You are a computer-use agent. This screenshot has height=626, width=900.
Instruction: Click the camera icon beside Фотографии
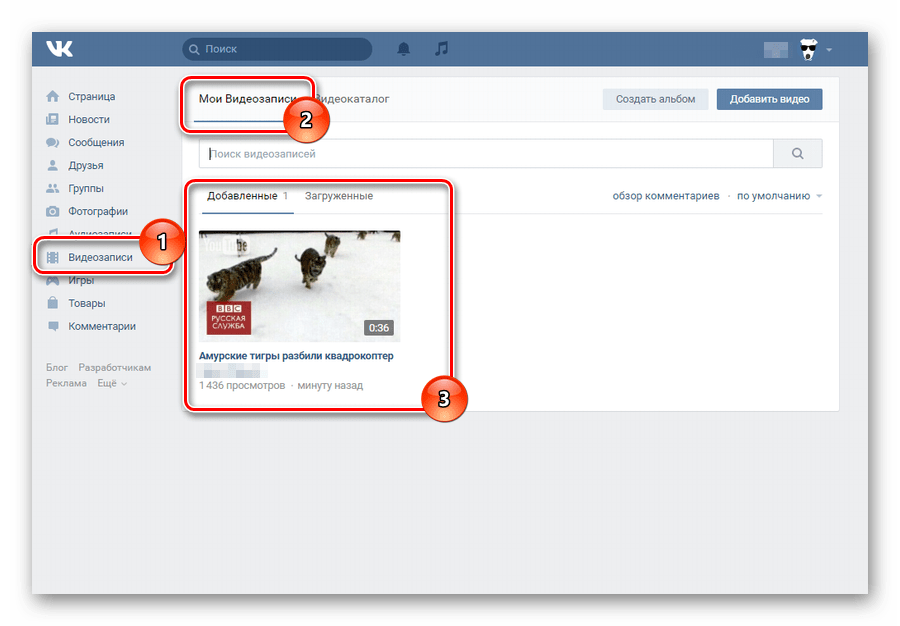52,211
